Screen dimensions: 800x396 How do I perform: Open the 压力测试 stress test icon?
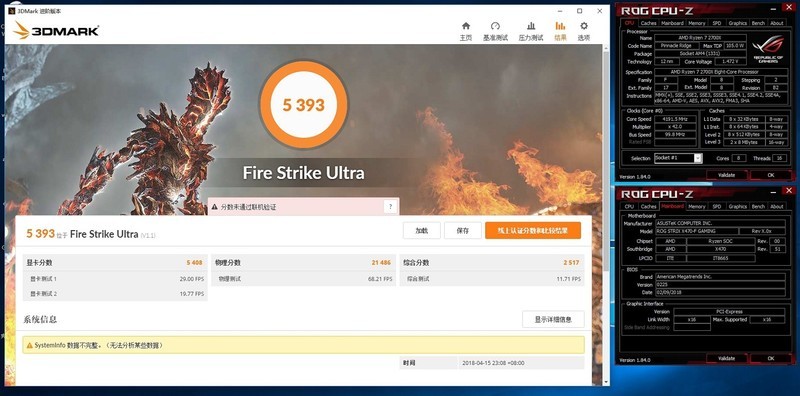coord(531,26)
